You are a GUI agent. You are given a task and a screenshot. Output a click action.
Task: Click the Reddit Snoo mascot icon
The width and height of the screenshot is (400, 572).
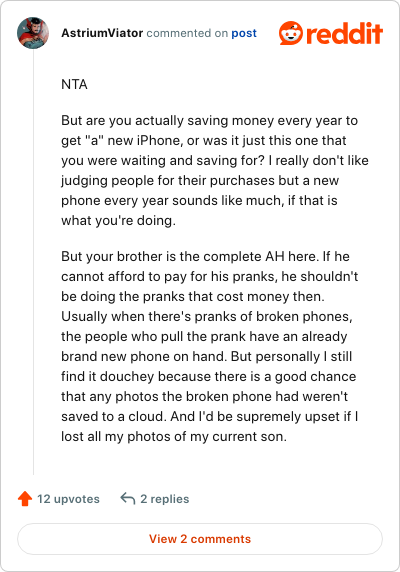coord(291,33)
